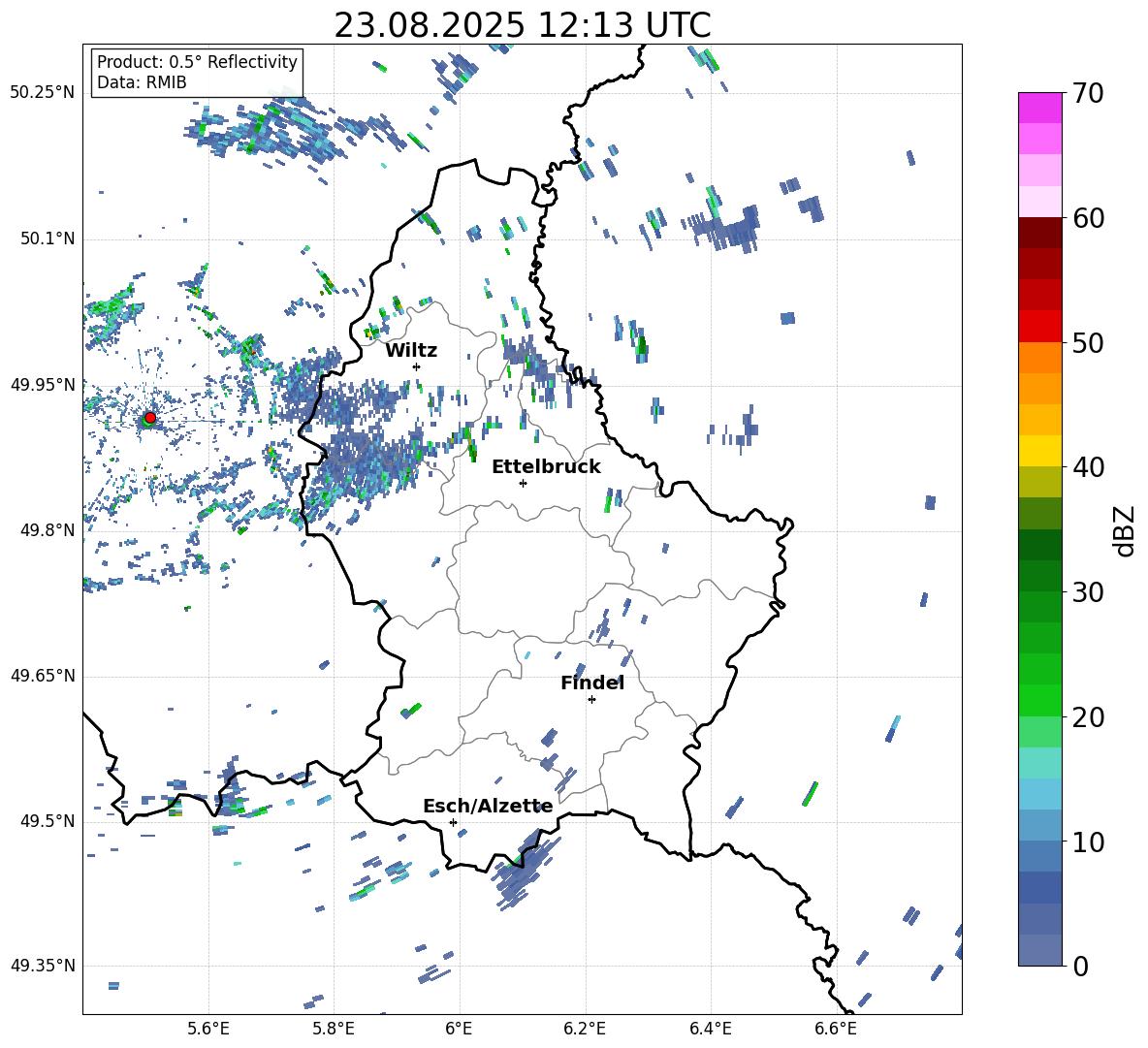Click the 70 dBZ colorbar label
Screen dimensions: 1148x1048
coord(1088,94)
